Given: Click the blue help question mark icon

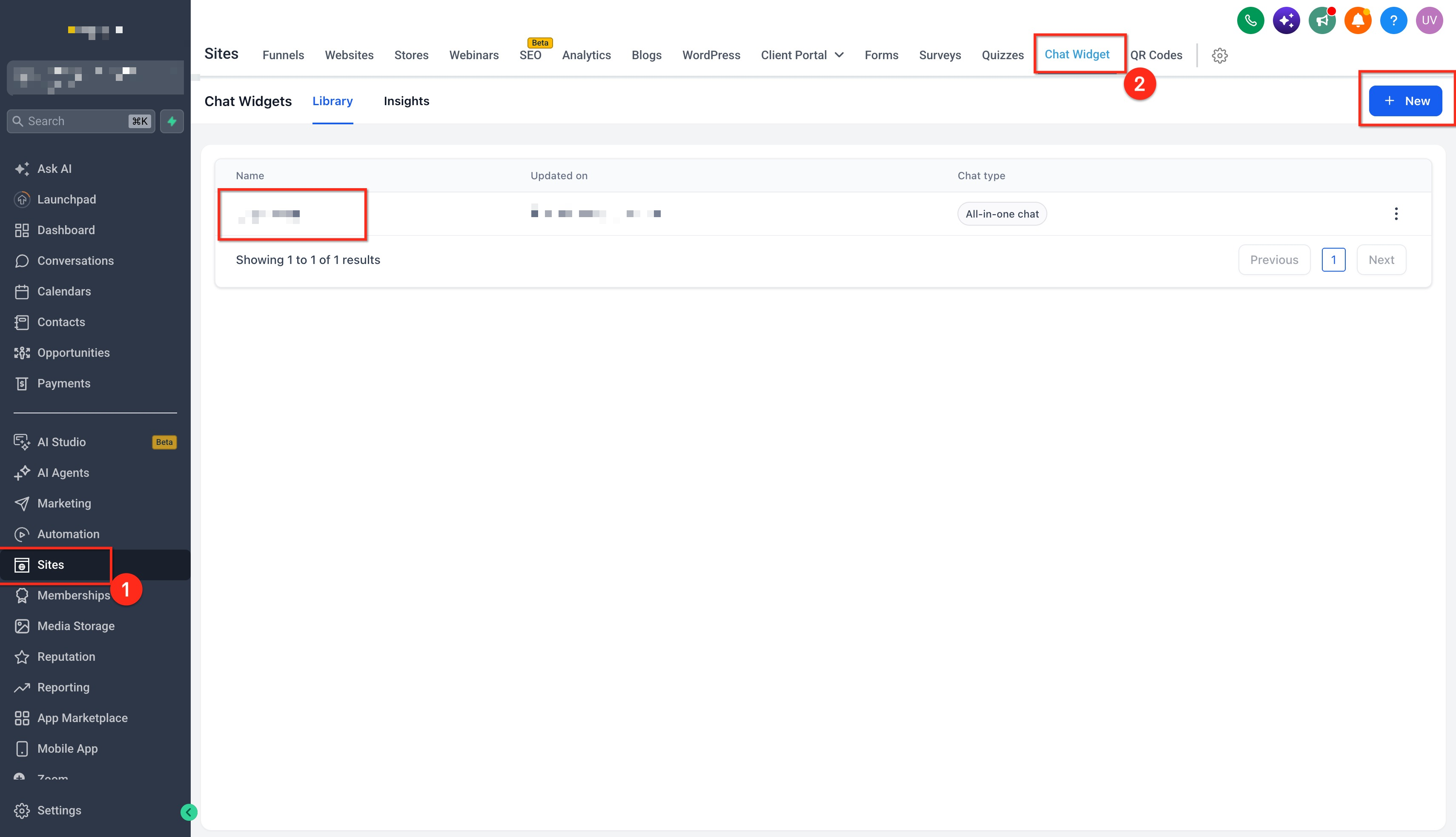Looking at the screenshot, I should point(1393,21).
